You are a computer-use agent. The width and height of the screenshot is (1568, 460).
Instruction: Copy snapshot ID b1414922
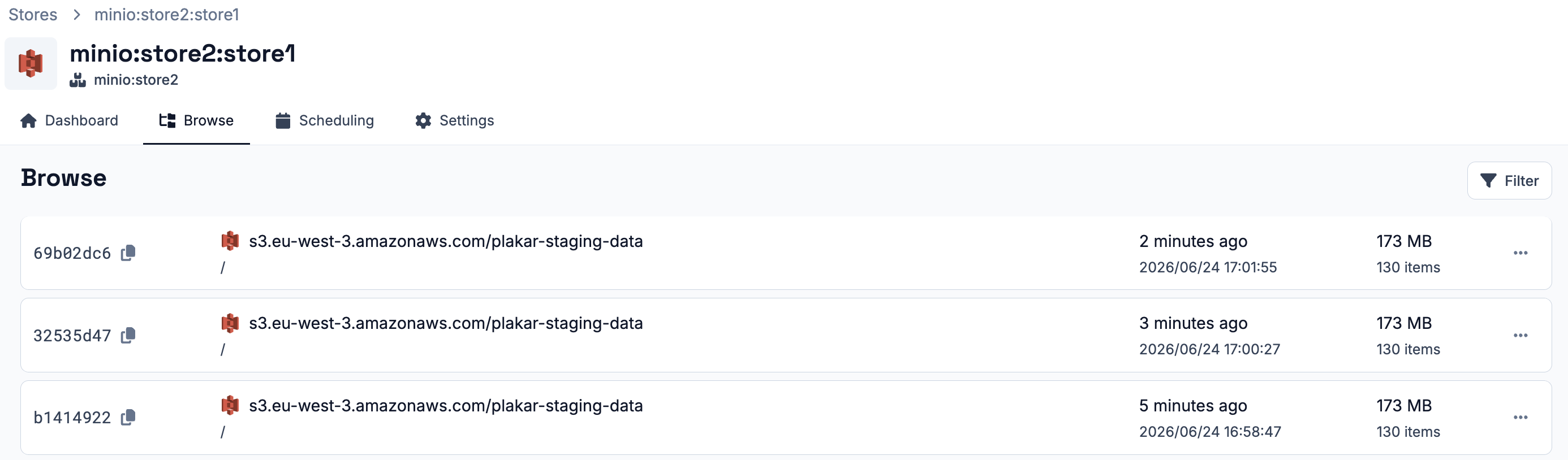(x=128, y=418)
